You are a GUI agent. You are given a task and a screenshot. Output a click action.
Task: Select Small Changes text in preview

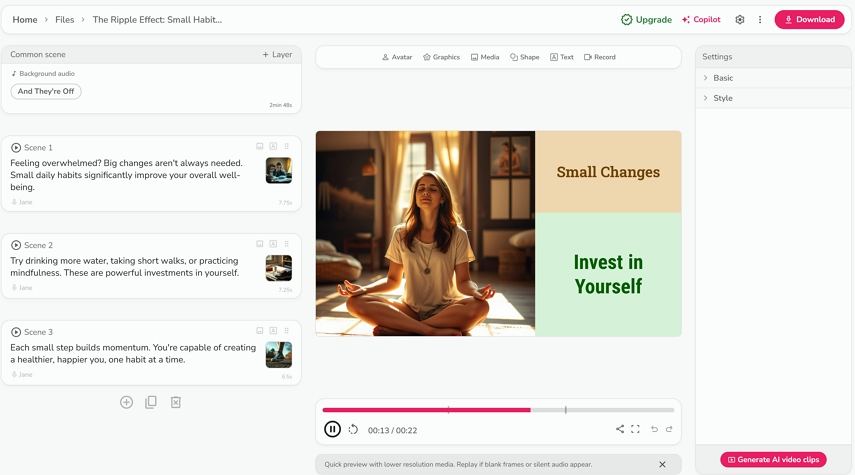point(608,172)
